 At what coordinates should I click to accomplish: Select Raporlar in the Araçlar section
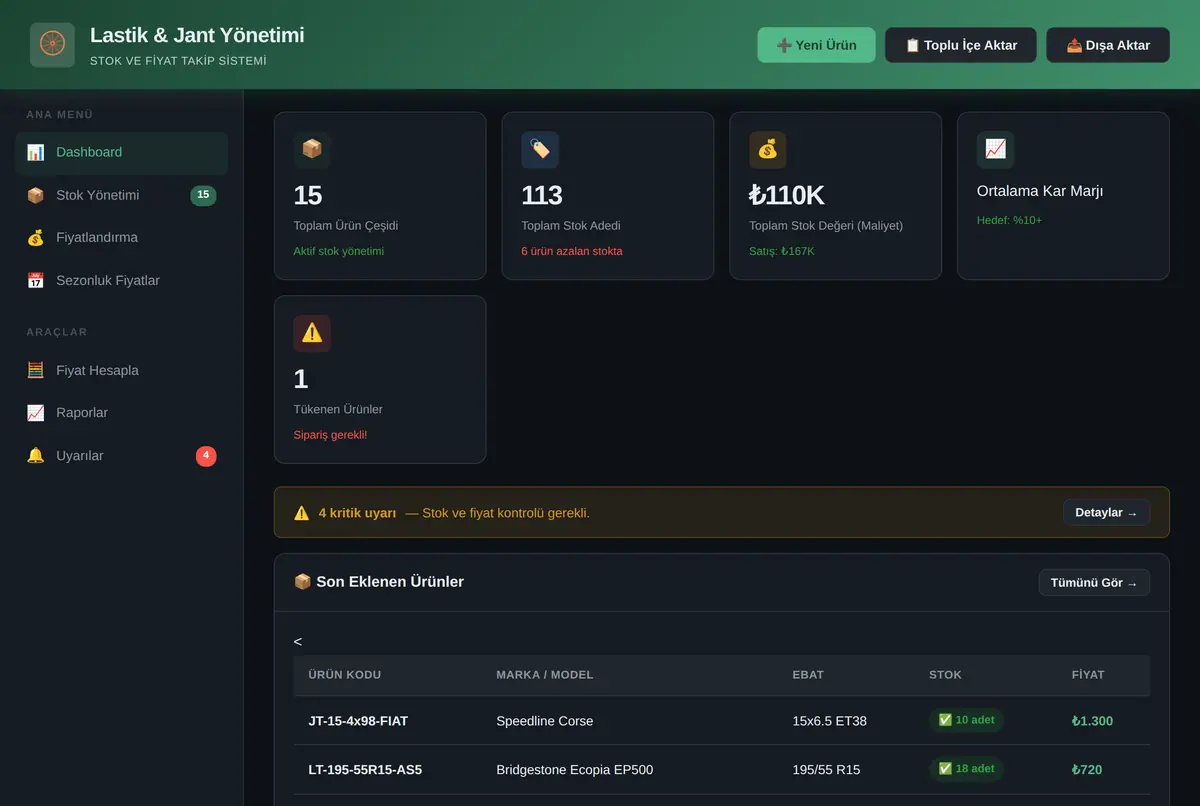(121, 413)
